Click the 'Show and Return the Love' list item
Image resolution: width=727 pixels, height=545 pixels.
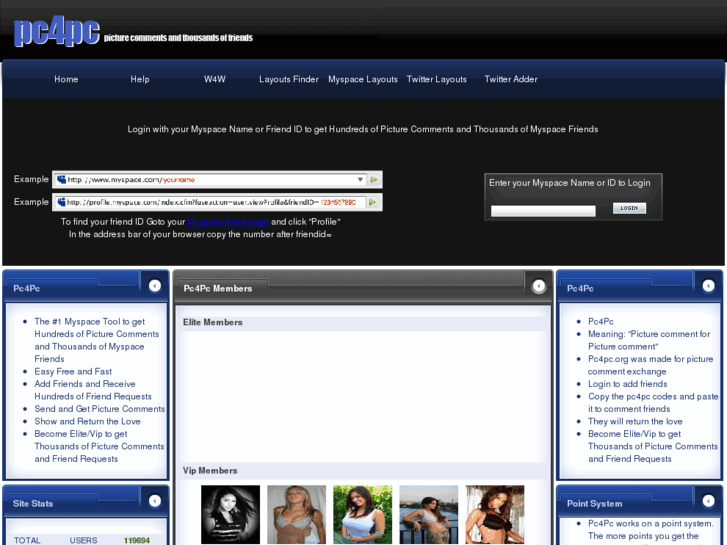tap(87, 422)
